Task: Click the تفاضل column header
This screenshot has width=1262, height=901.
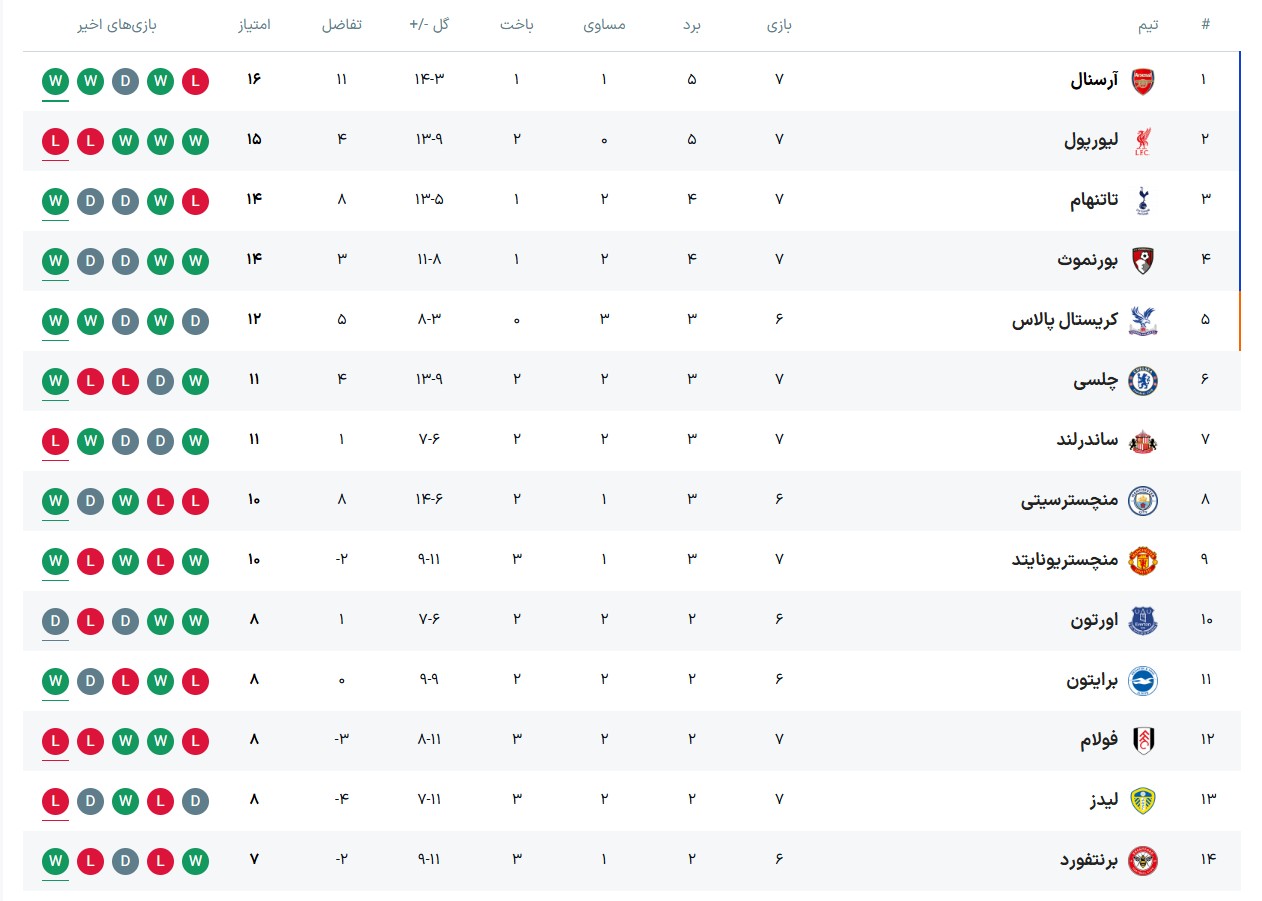Action: tap(341, 25)
